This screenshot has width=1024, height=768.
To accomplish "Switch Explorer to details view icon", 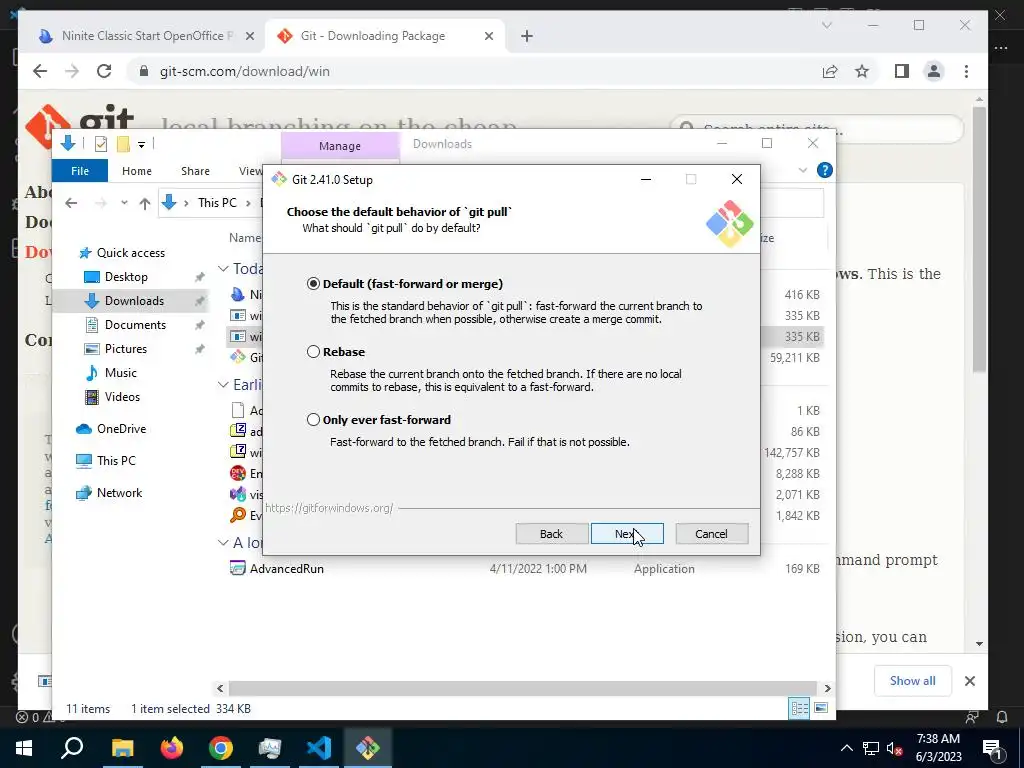I will [799, 709].
